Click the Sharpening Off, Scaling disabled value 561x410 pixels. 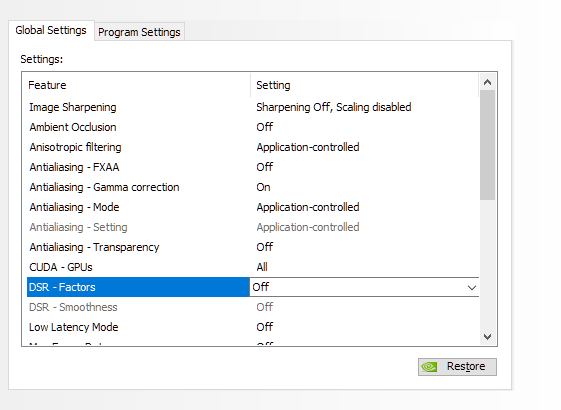coord(333,107)
